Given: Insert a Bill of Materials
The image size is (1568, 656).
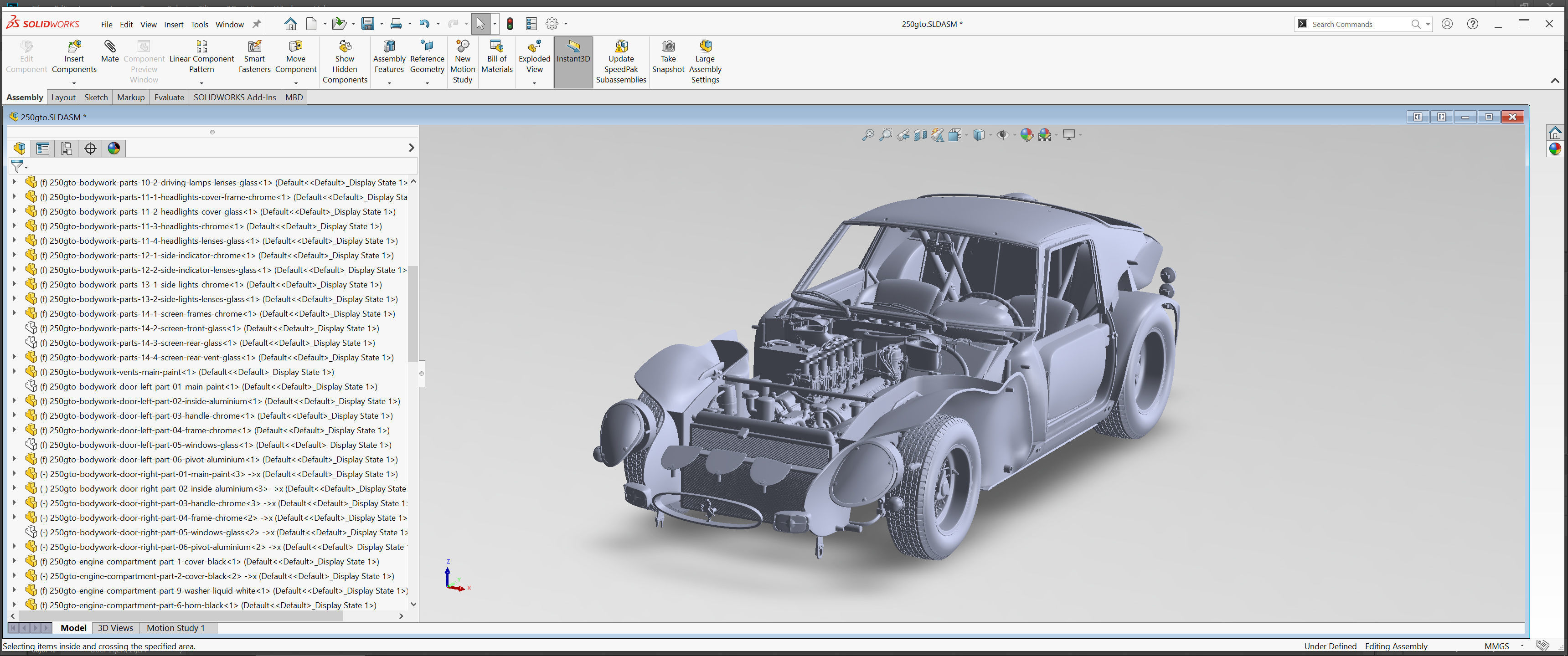Looking at the screenshot, I should pyautogui.click(x=497, y=58).
